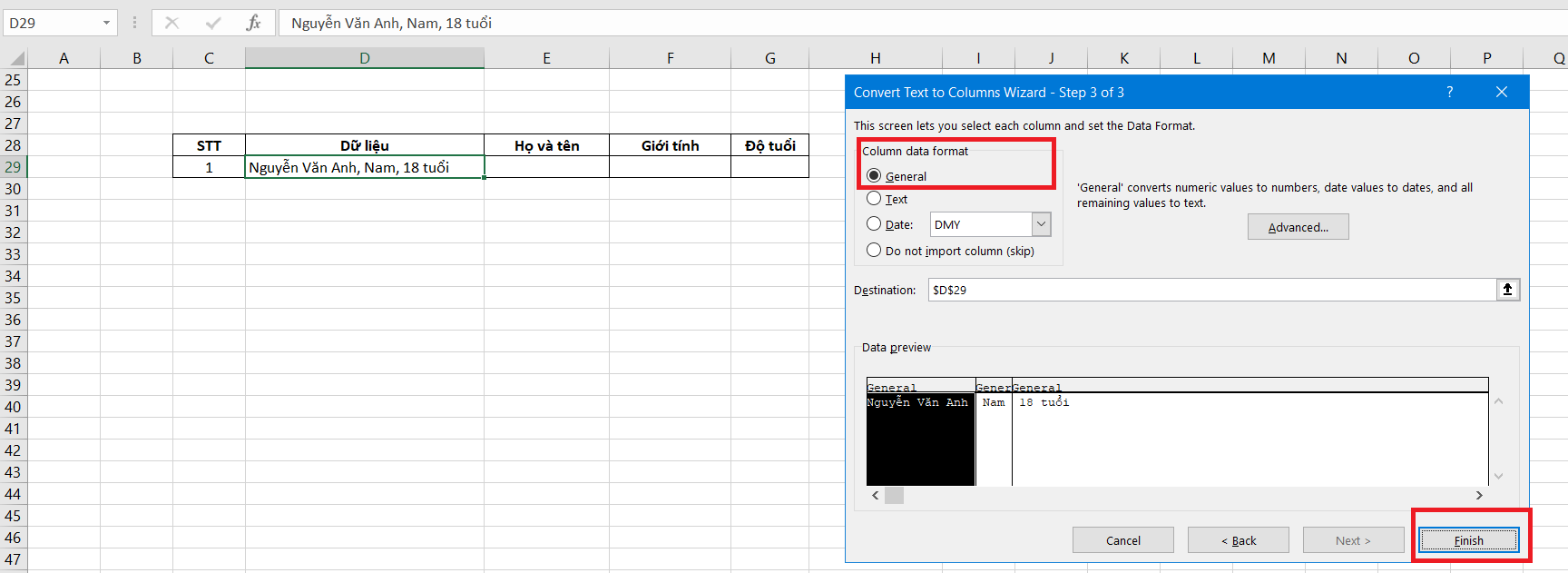Open the DMY date format dropdown
The height and width of the screenshot is (573, 1568).
tap(1042, 224)
